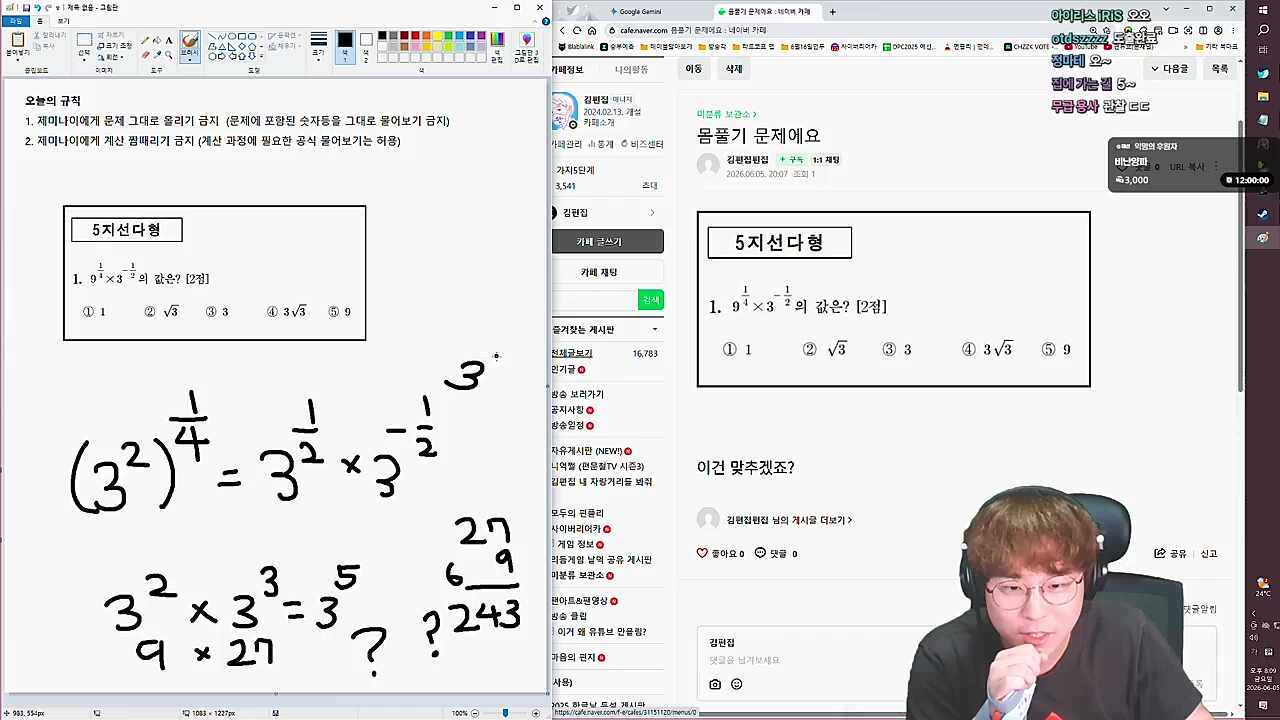The width and height of the screenshot is (1280, 720).
Task: Click the photo attach icon in comment box
Action: 715,684
